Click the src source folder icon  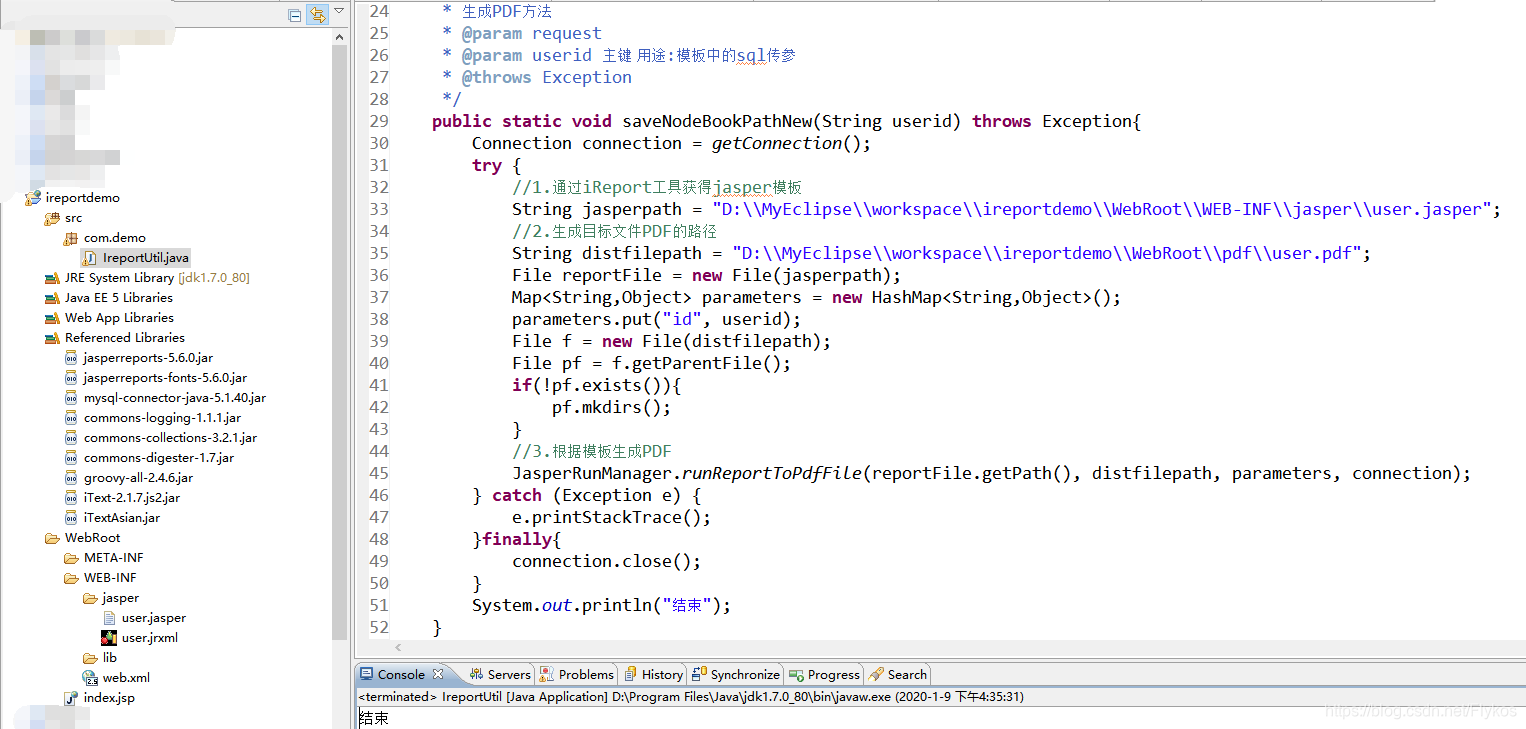coord(52,217)
